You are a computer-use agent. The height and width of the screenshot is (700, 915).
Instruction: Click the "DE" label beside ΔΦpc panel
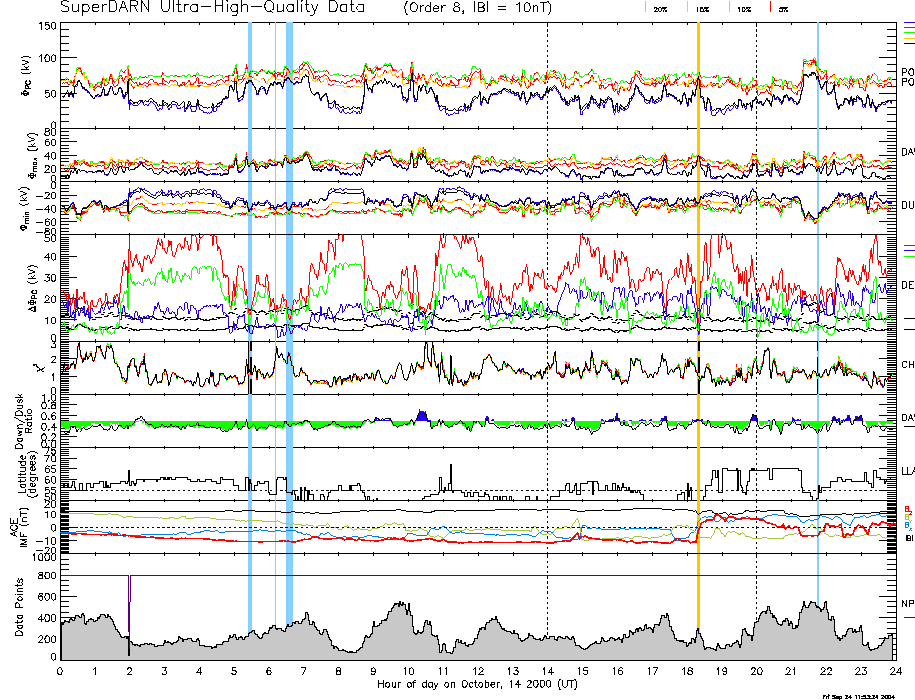pos(908,285)
